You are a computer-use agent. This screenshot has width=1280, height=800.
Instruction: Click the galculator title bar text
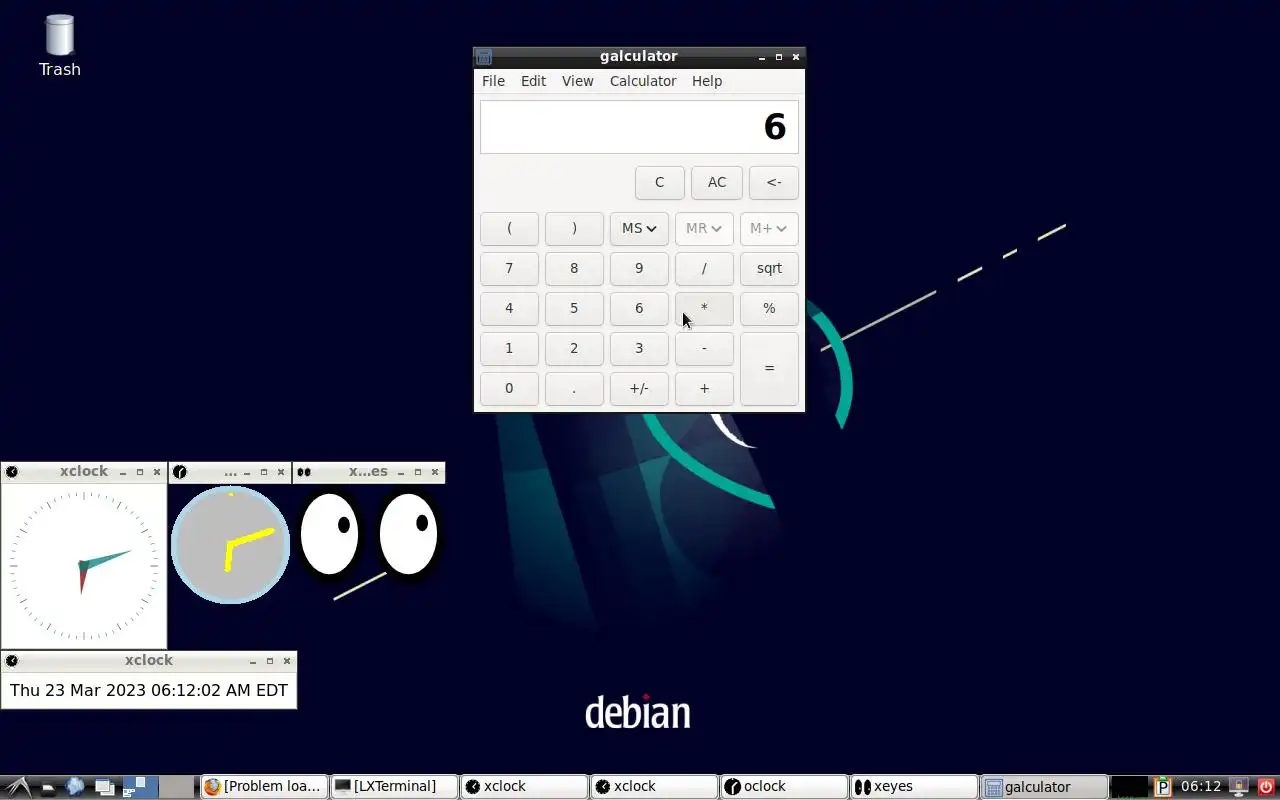(639, 57)
